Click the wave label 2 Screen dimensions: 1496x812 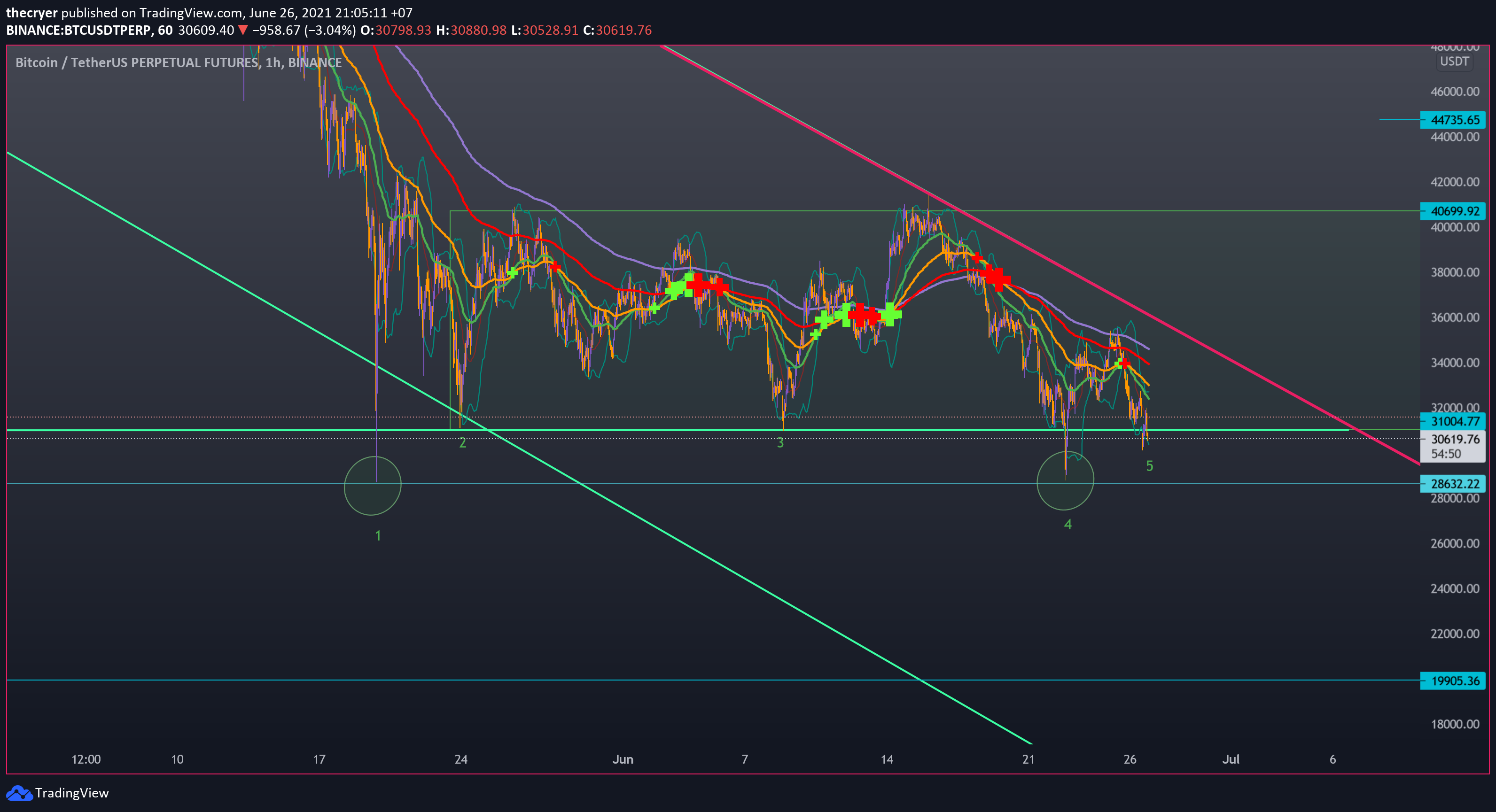coord(462,443)
